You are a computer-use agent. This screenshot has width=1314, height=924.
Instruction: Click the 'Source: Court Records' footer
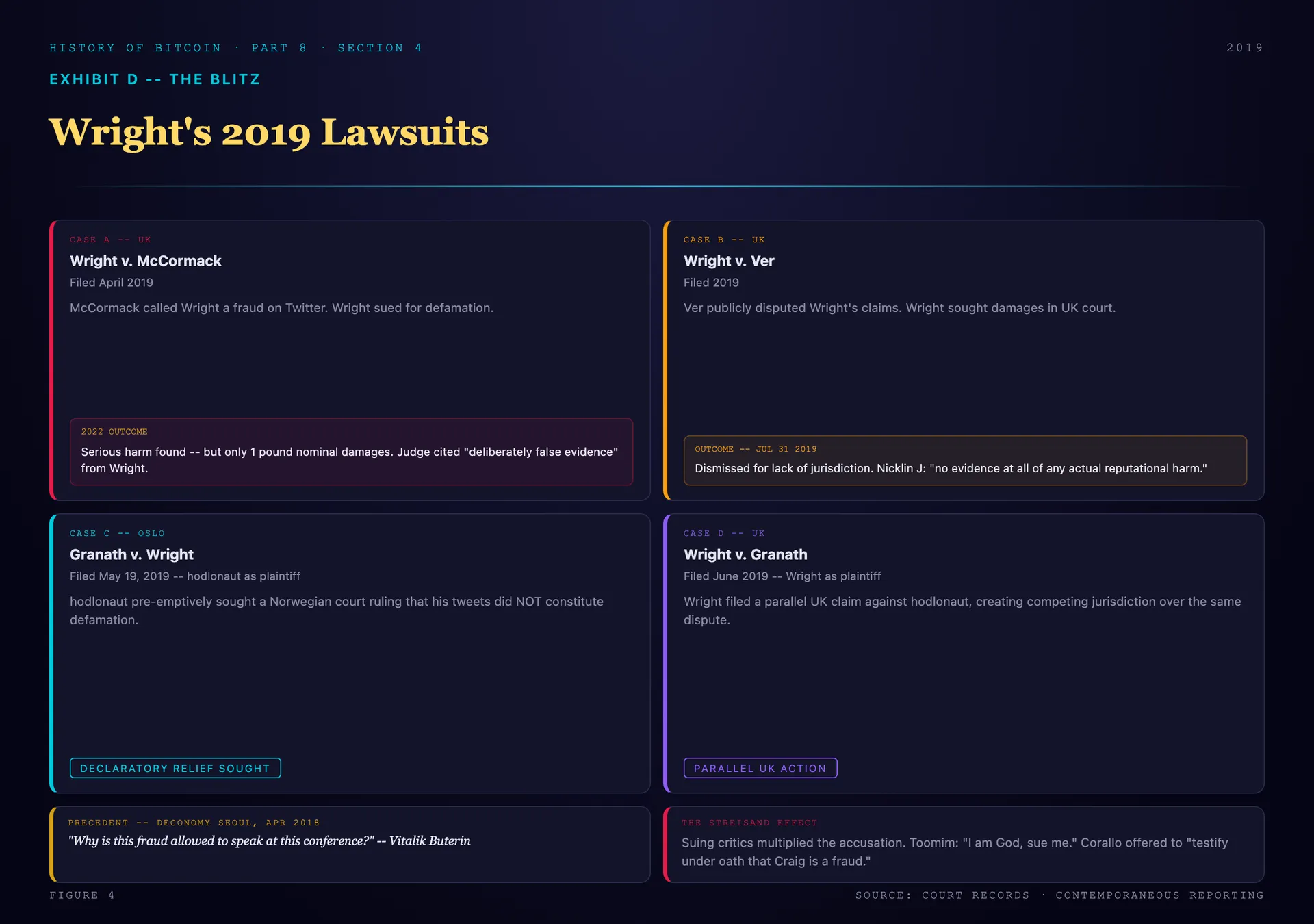[1059, 895]
